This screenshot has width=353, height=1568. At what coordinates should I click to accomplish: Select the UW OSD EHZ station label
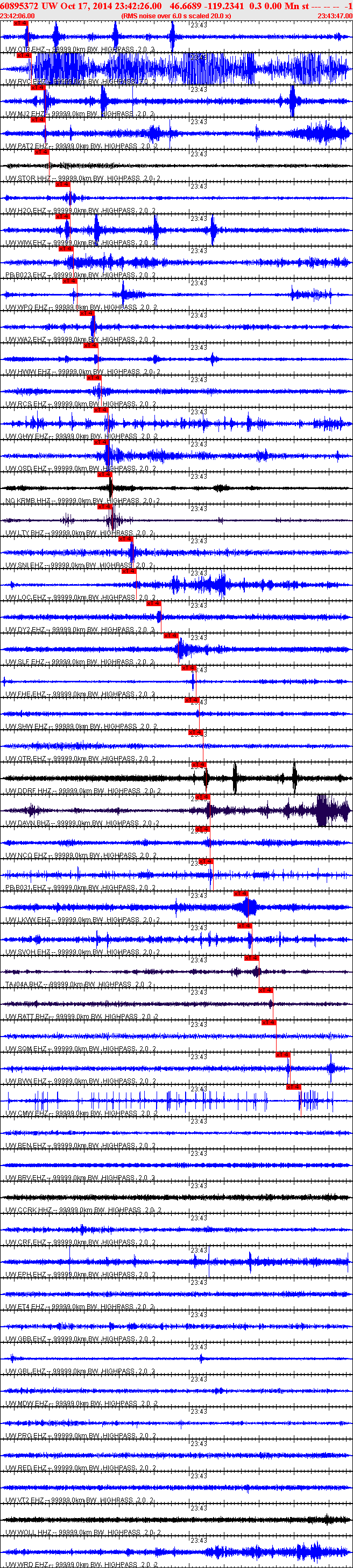point(81,469)
